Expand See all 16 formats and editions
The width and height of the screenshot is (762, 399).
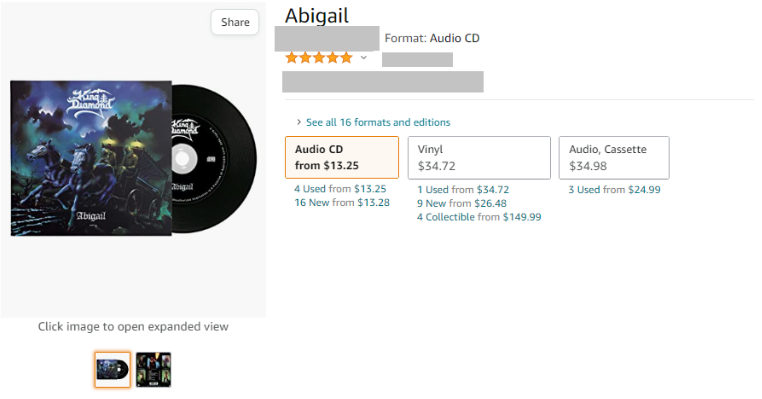[378, 122]
